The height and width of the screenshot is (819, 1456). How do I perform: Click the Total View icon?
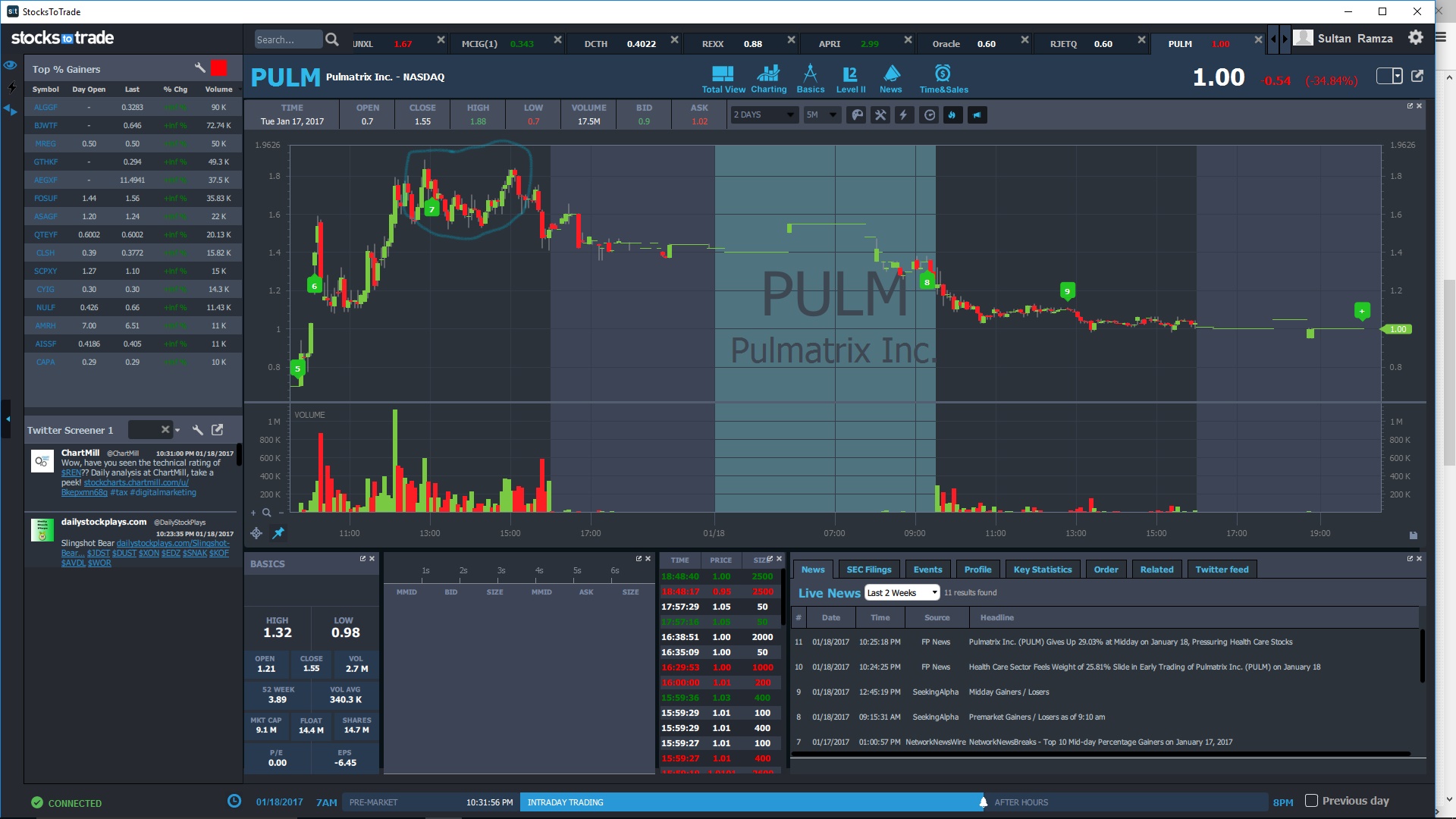pyautogui.click(x=723, y=74)
